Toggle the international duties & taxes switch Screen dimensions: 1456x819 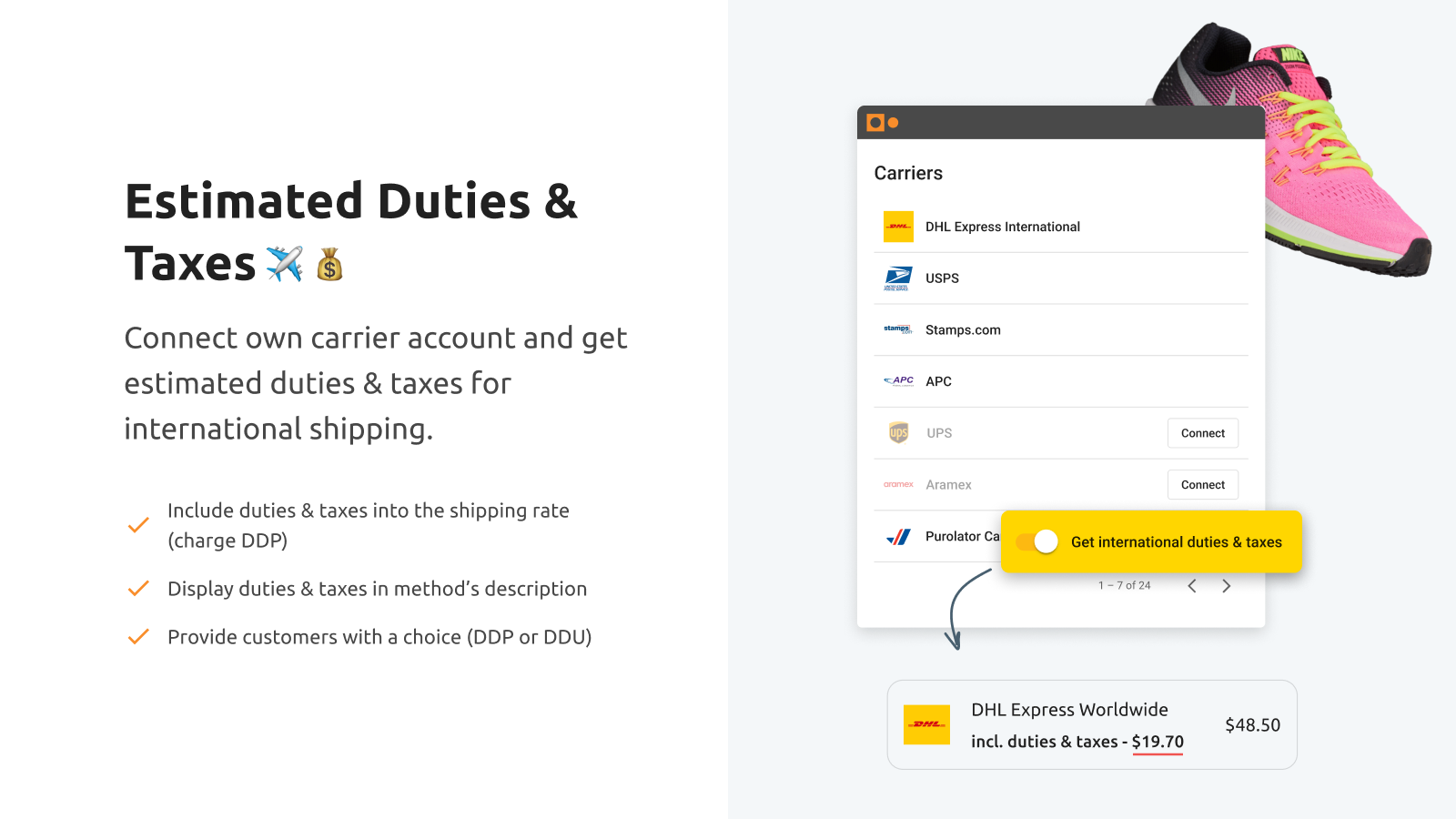(x=1037, y=542)
